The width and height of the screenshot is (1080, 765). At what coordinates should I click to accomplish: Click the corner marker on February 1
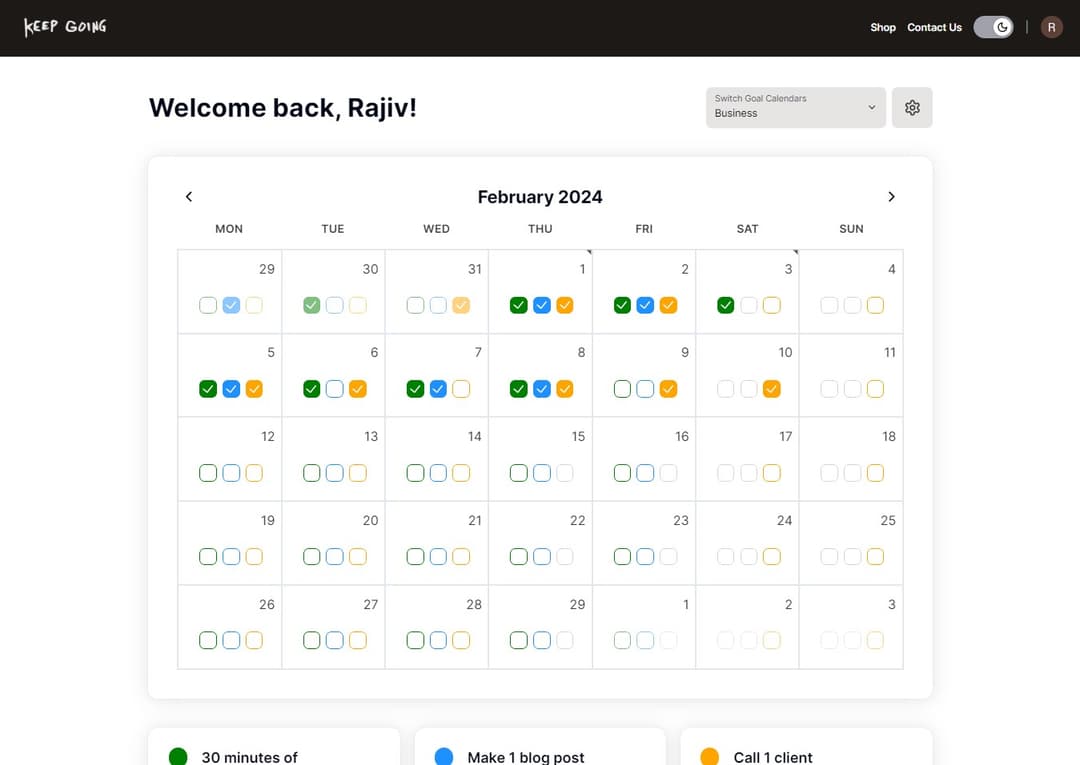click(589, 252)
